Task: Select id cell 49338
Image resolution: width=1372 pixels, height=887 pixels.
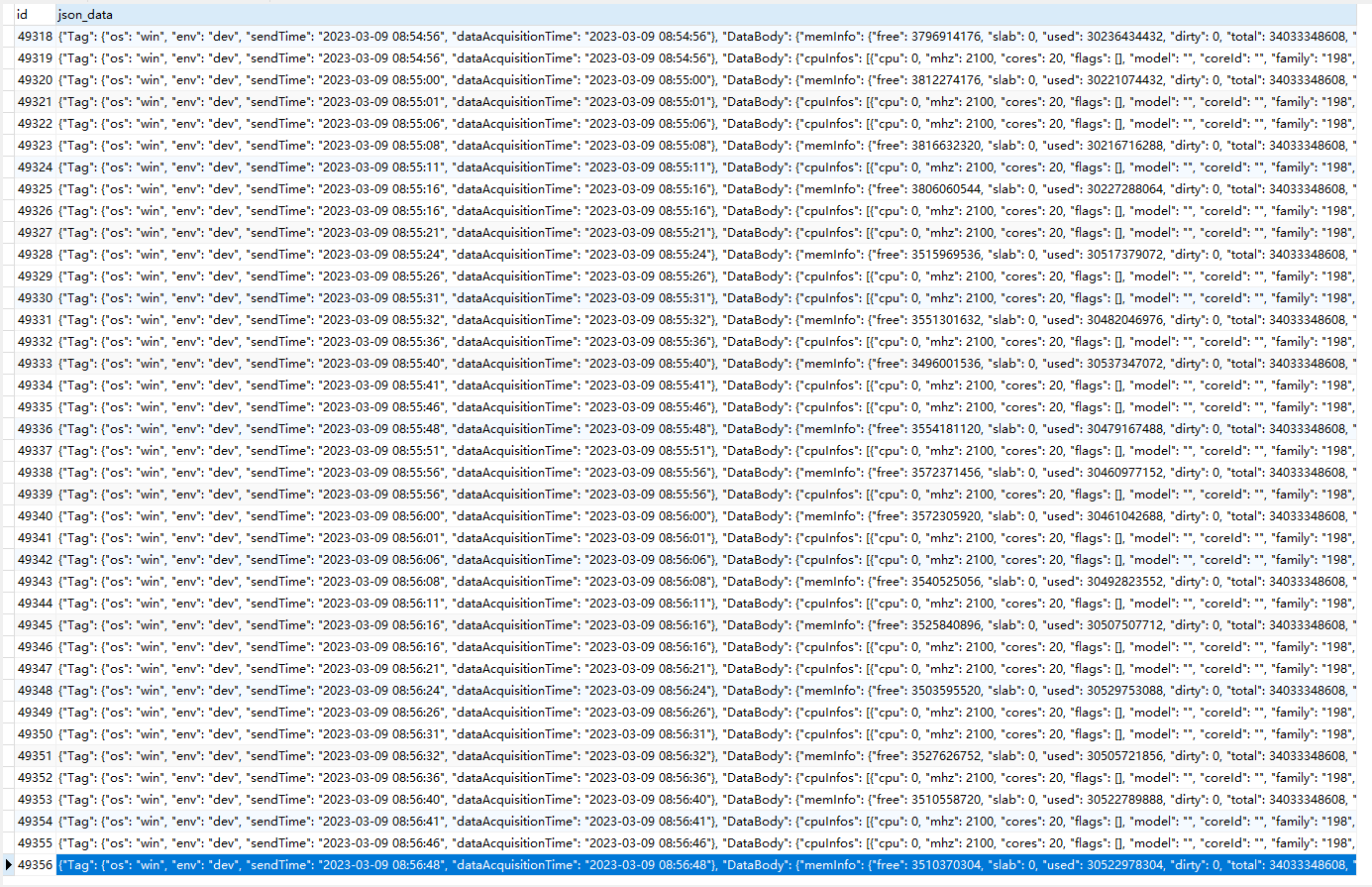Action: tap(35, 473)
